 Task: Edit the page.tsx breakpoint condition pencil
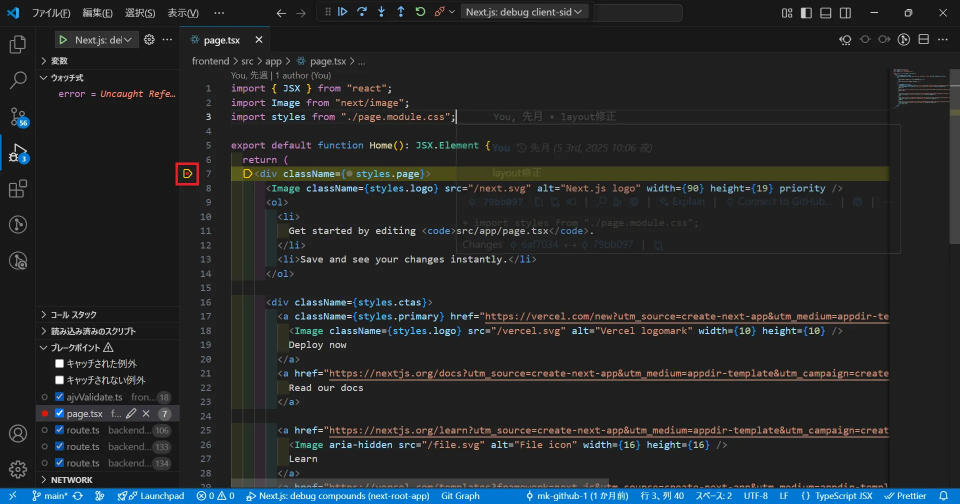pyautogui.click(x=131, y=413)
